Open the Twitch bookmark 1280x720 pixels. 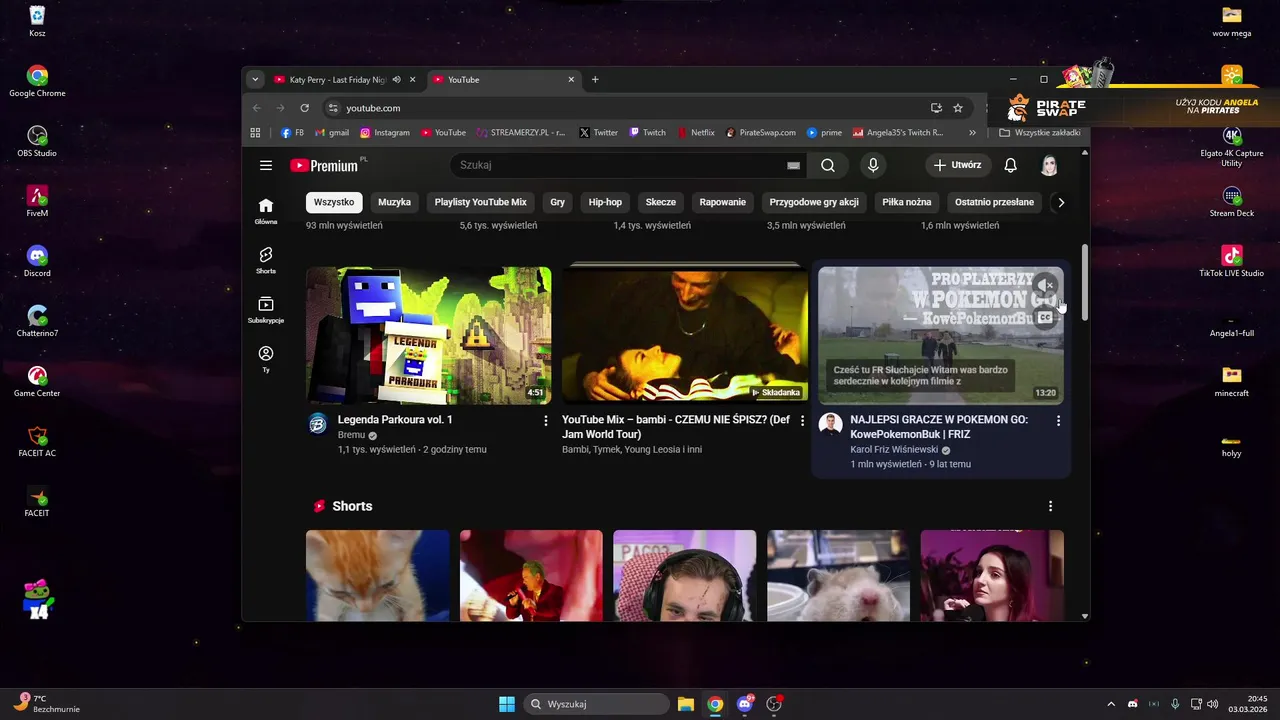click(647, 132)
